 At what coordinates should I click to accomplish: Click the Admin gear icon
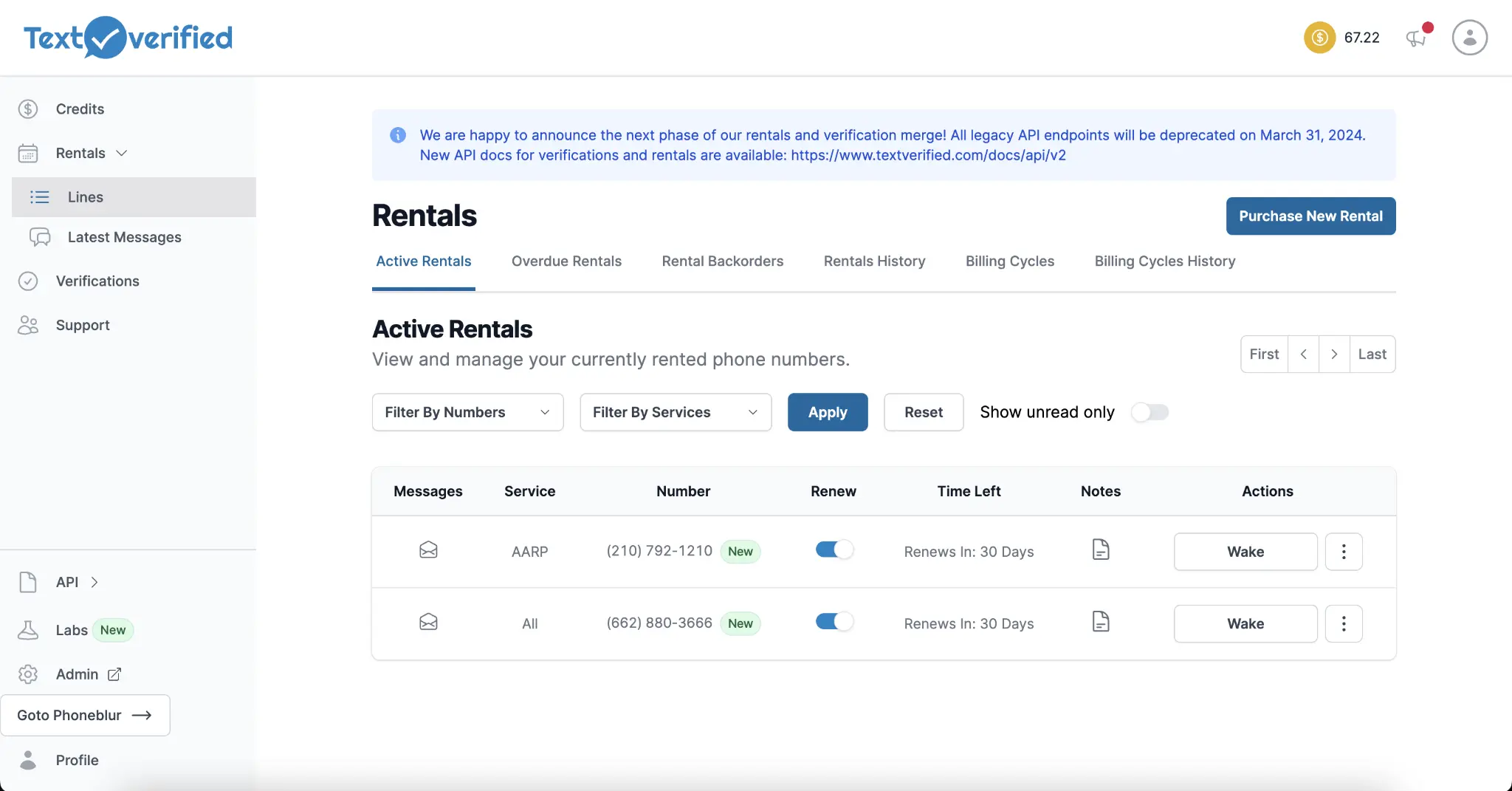(x=28, y=674)
